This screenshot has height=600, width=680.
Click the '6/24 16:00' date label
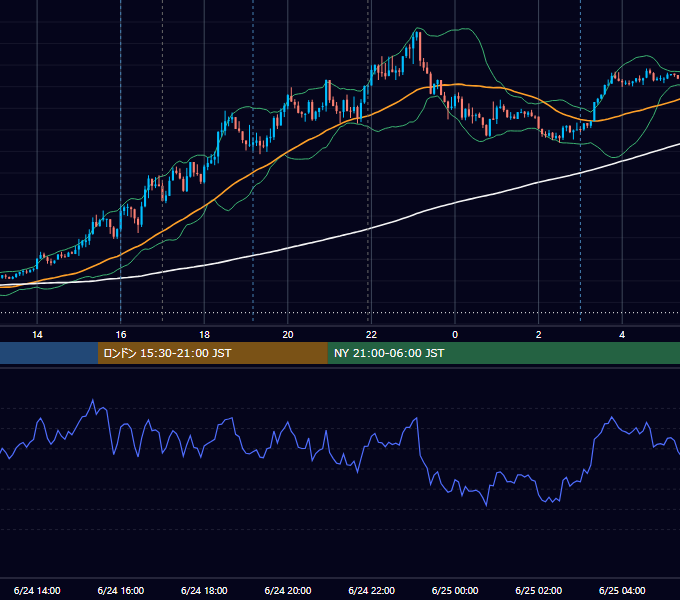click(x=121, y=590)
